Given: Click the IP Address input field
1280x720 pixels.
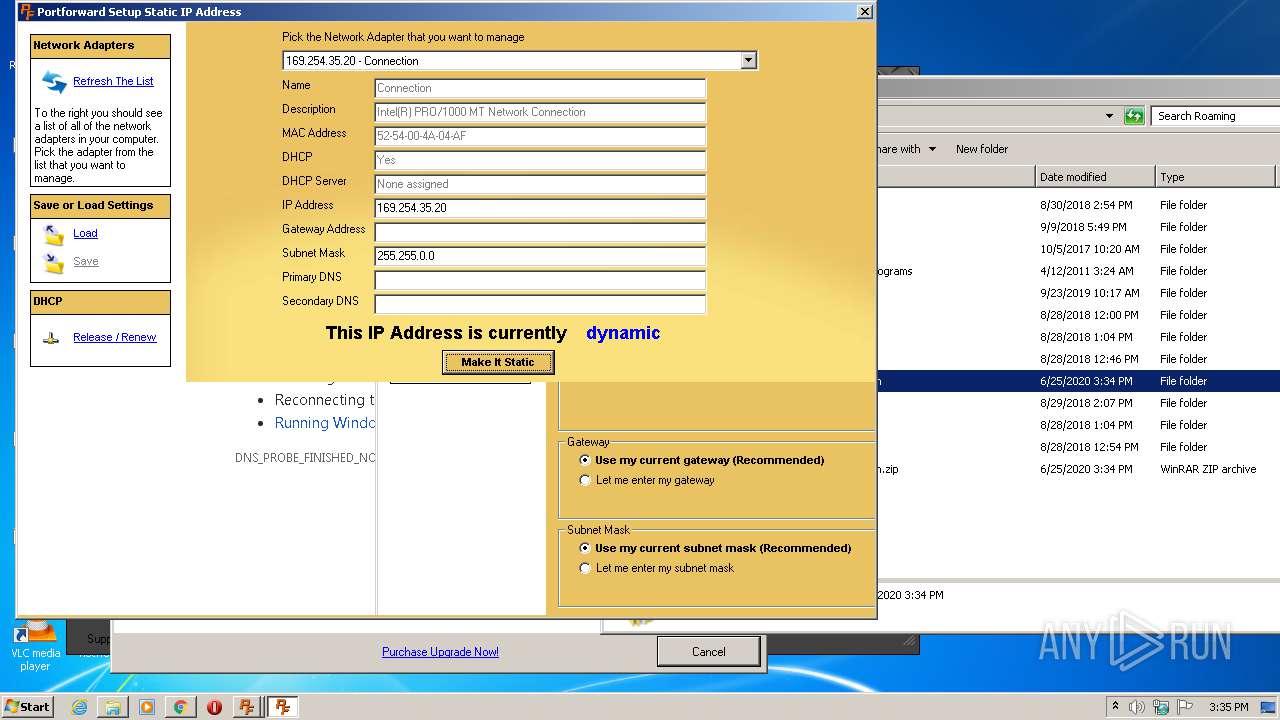Looking at the screenshot, I should [540, 208].
